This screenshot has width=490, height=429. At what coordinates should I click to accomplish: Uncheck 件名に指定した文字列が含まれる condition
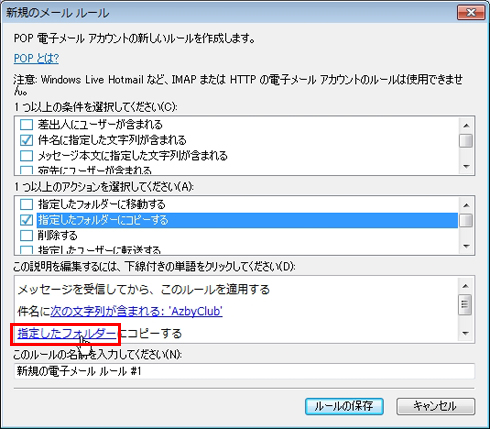click(x=26, y=140)
